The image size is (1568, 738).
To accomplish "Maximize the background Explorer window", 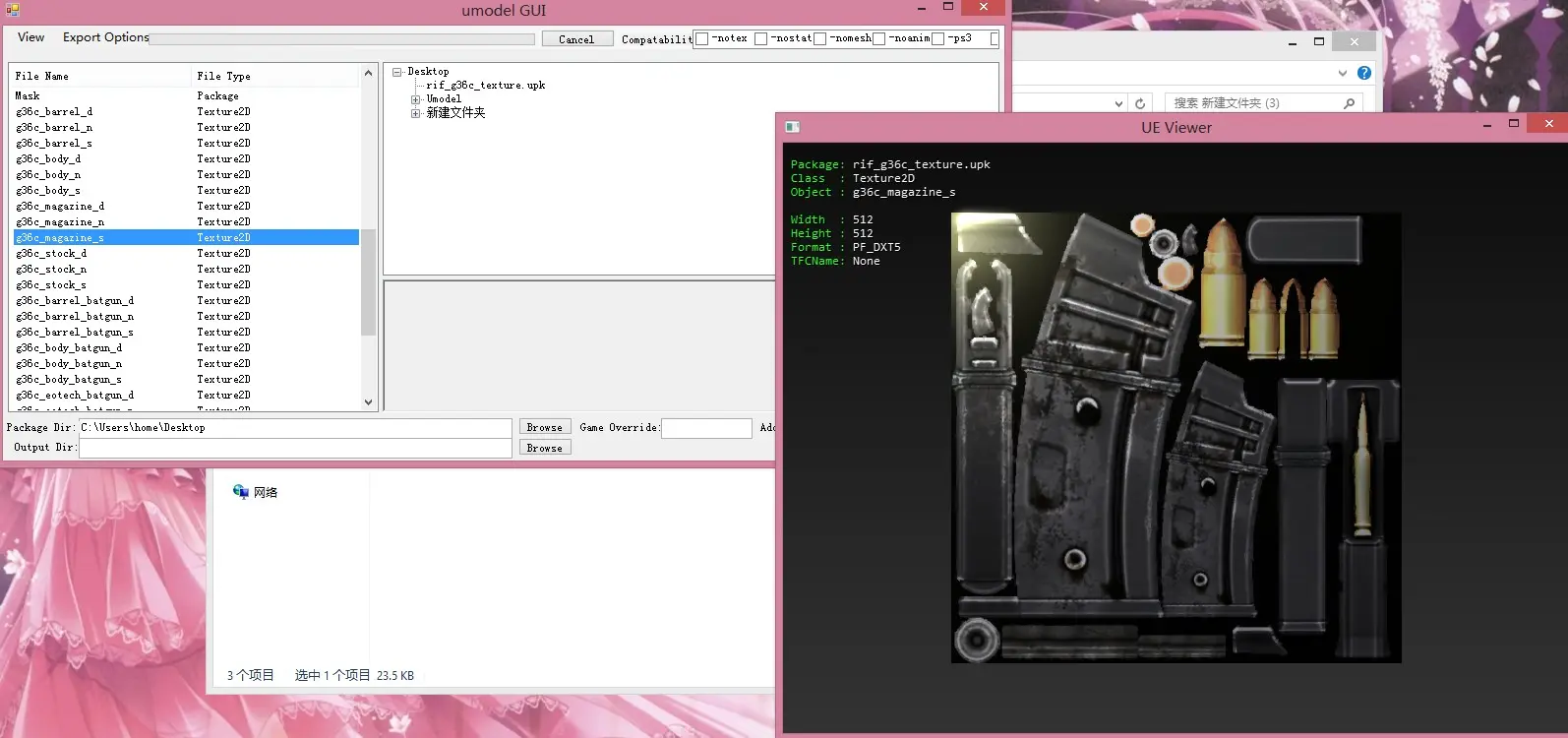I will click(x=1319, y=41).
